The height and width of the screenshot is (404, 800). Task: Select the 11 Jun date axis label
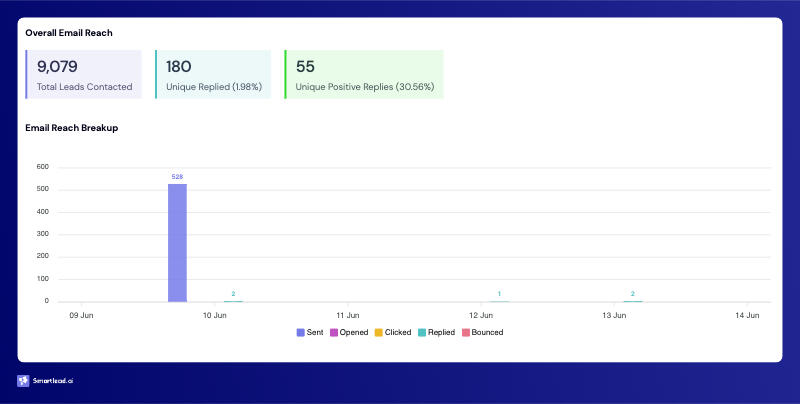(347, 315)
